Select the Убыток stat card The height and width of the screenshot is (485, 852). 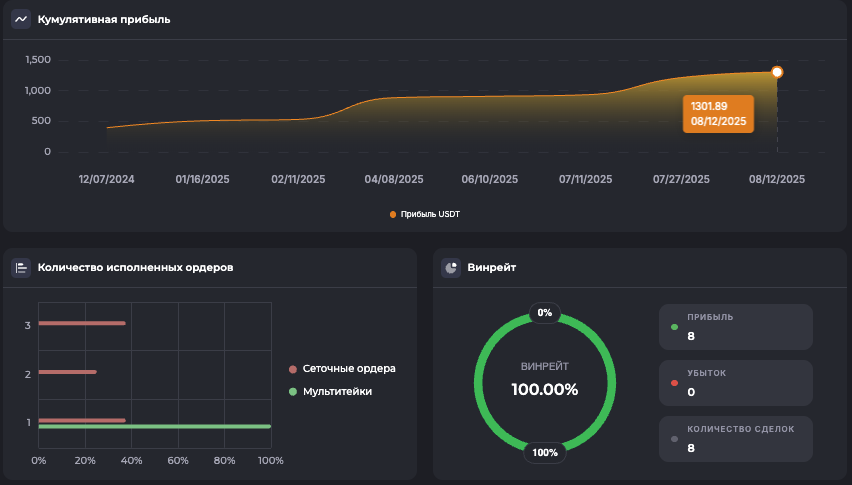735,383
